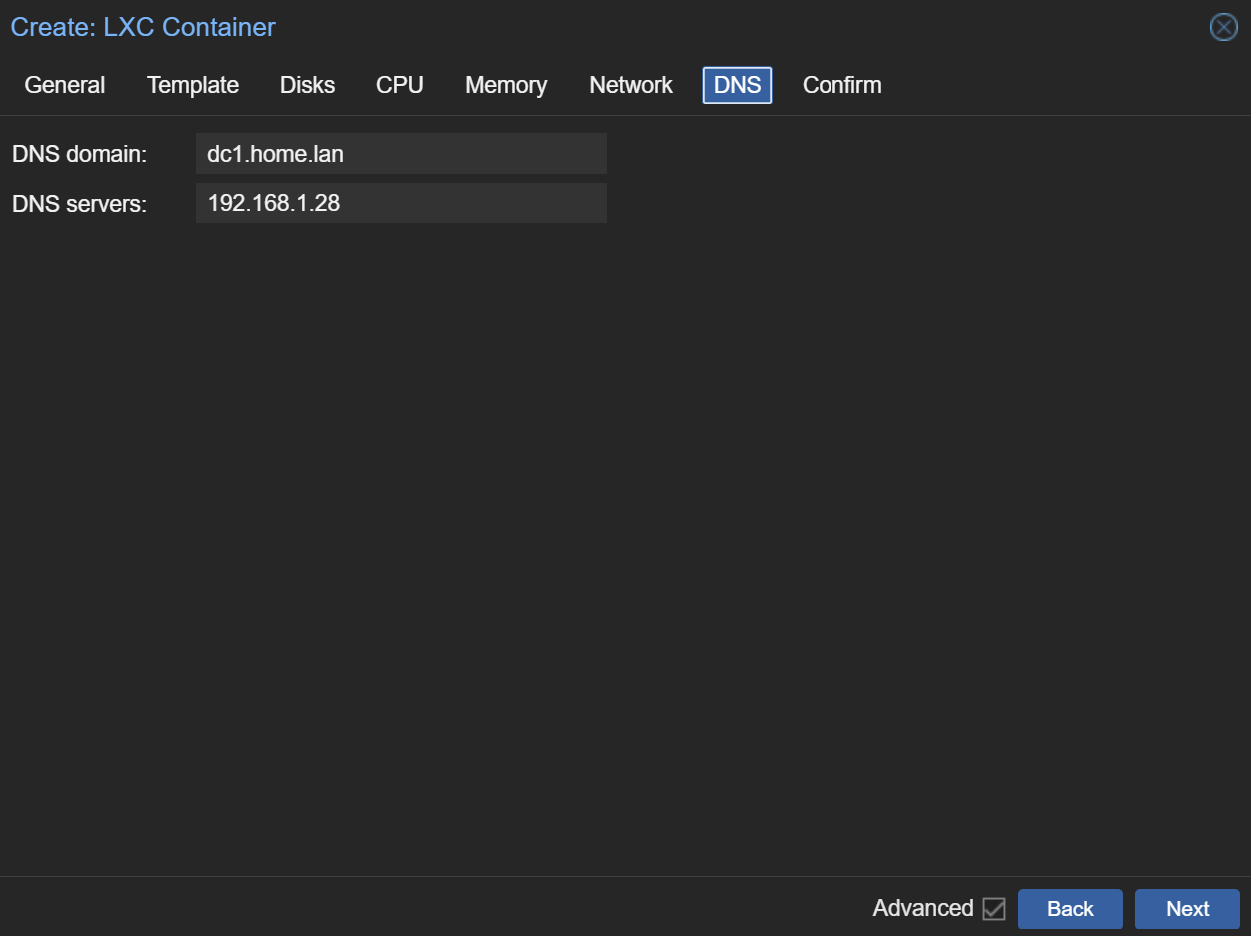Click the Advanced label text
Image resolution: width=1251 pixels, height=936 pixels.
(x=922, y=909)
